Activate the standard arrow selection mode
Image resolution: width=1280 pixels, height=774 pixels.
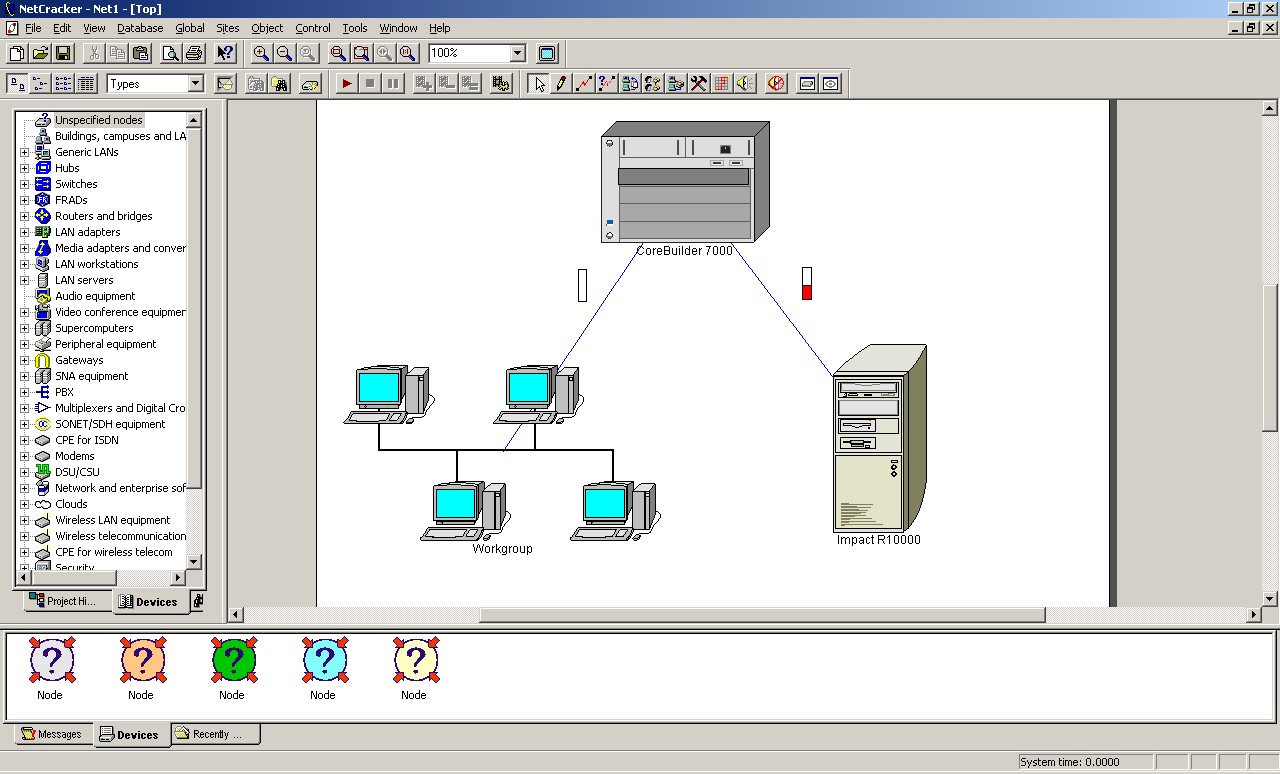click(x=539, y=84)
